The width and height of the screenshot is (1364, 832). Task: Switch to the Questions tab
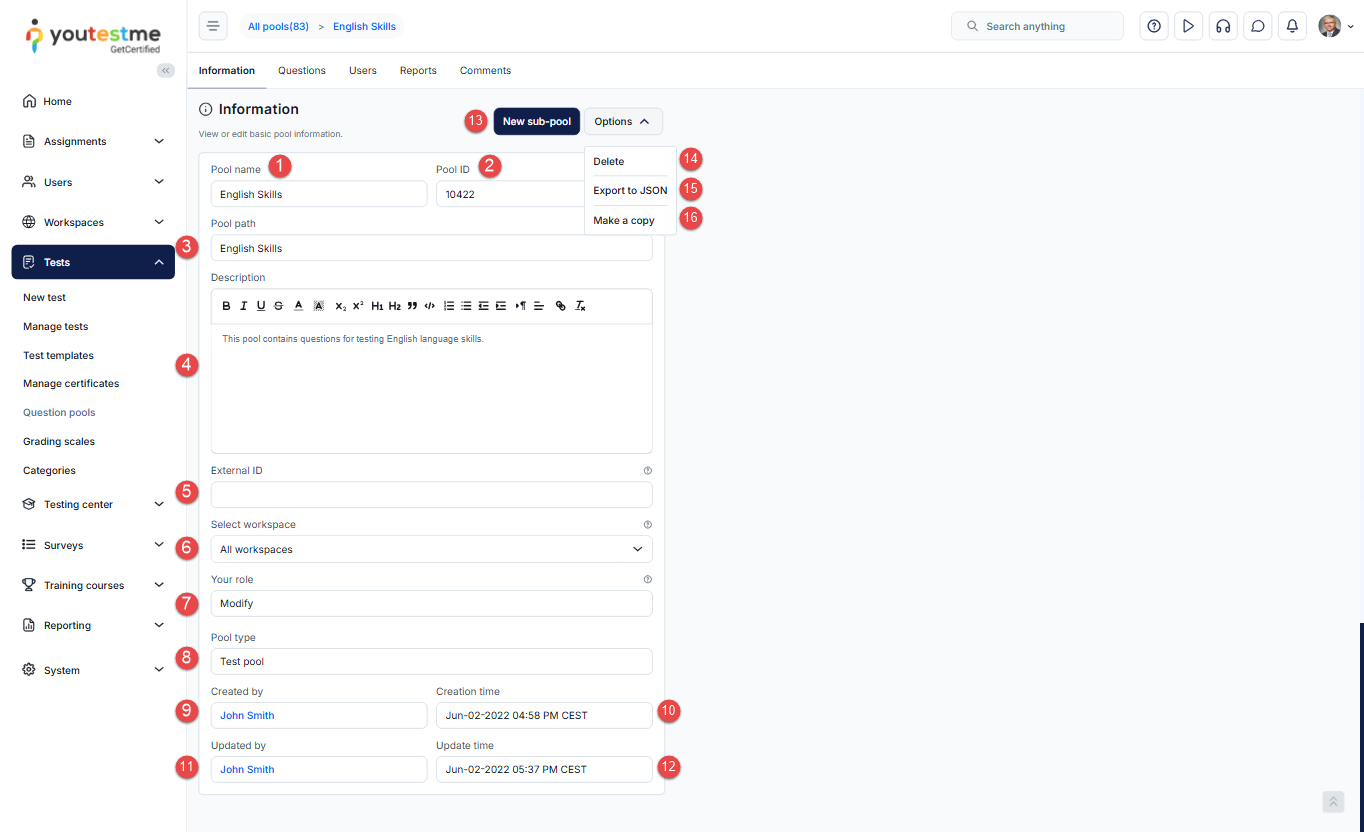click(x=301, y=71)
